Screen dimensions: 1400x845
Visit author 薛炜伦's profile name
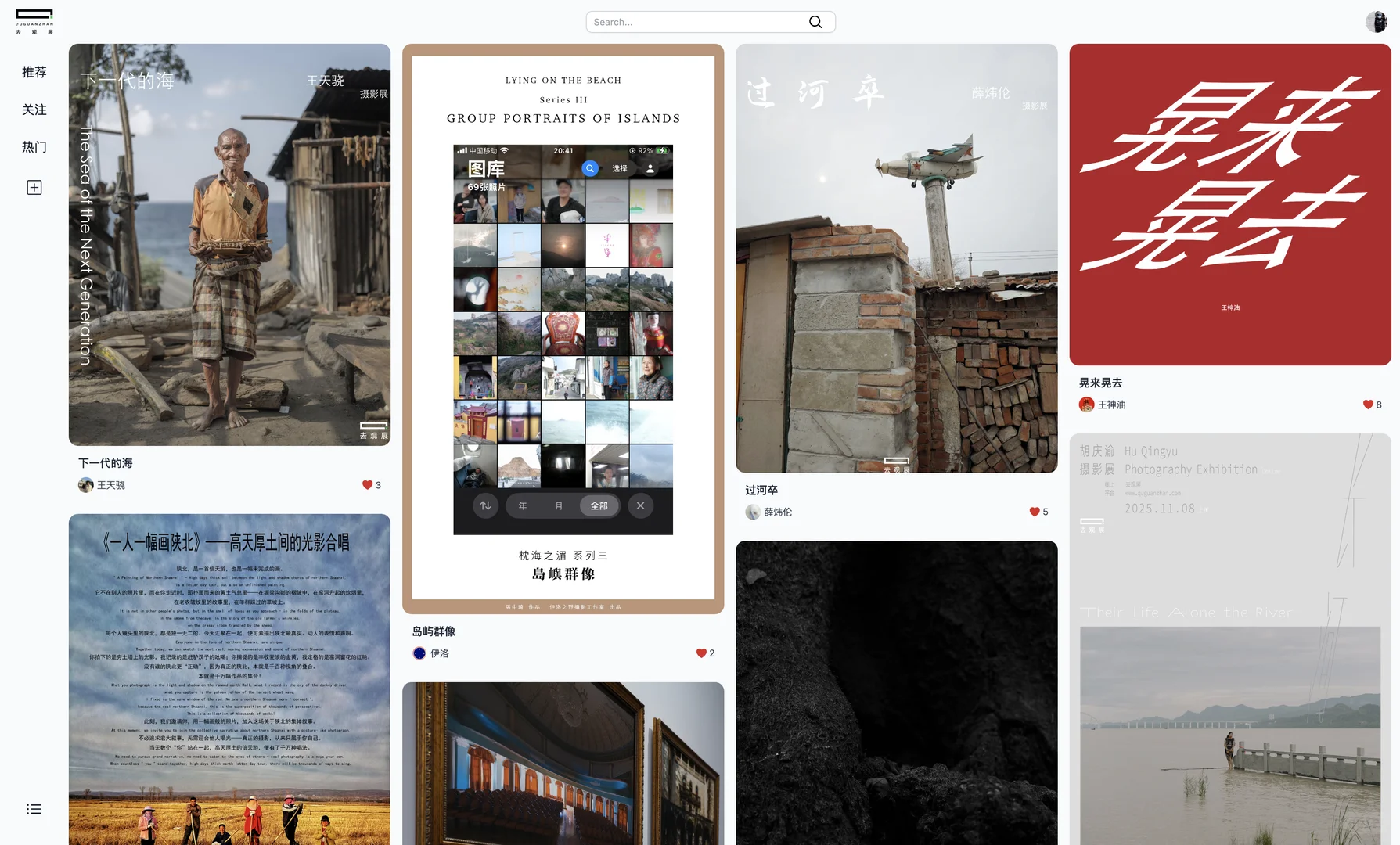click(778, 512)
